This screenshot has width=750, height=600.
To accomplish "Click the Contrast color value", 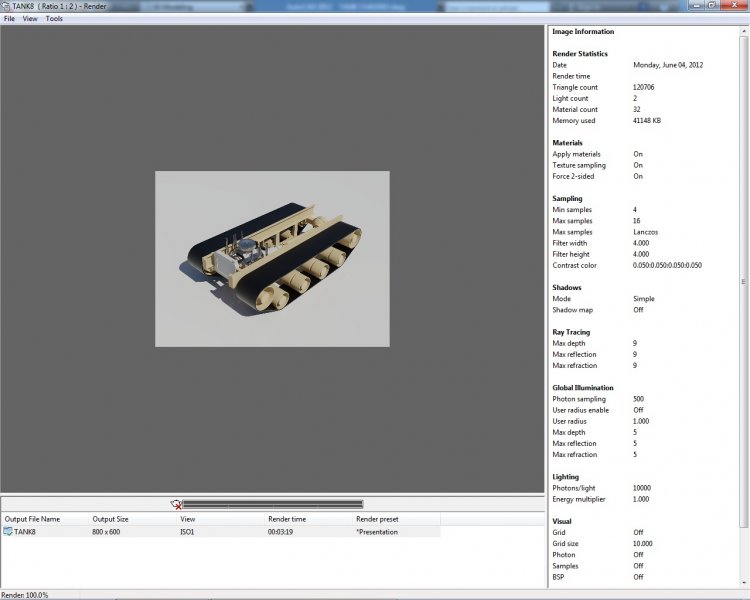I will coord(667,265).
